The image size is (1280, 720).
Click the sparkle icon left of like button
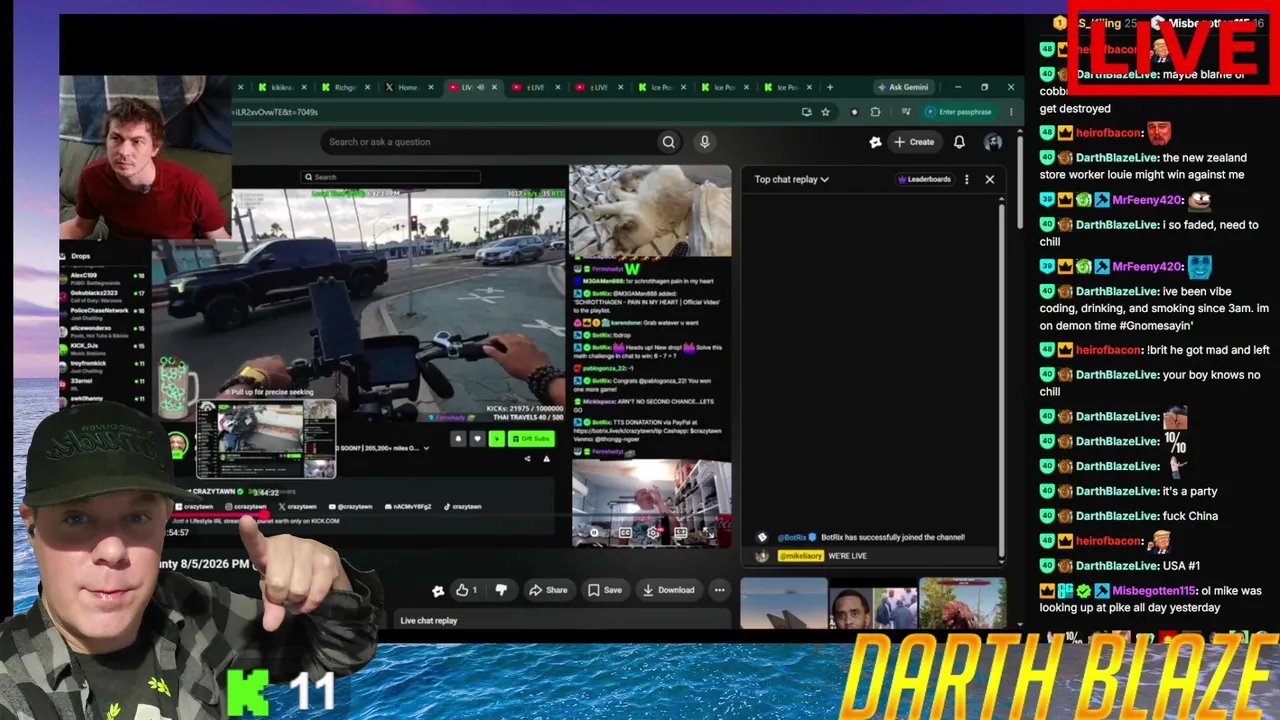(437, 590)
